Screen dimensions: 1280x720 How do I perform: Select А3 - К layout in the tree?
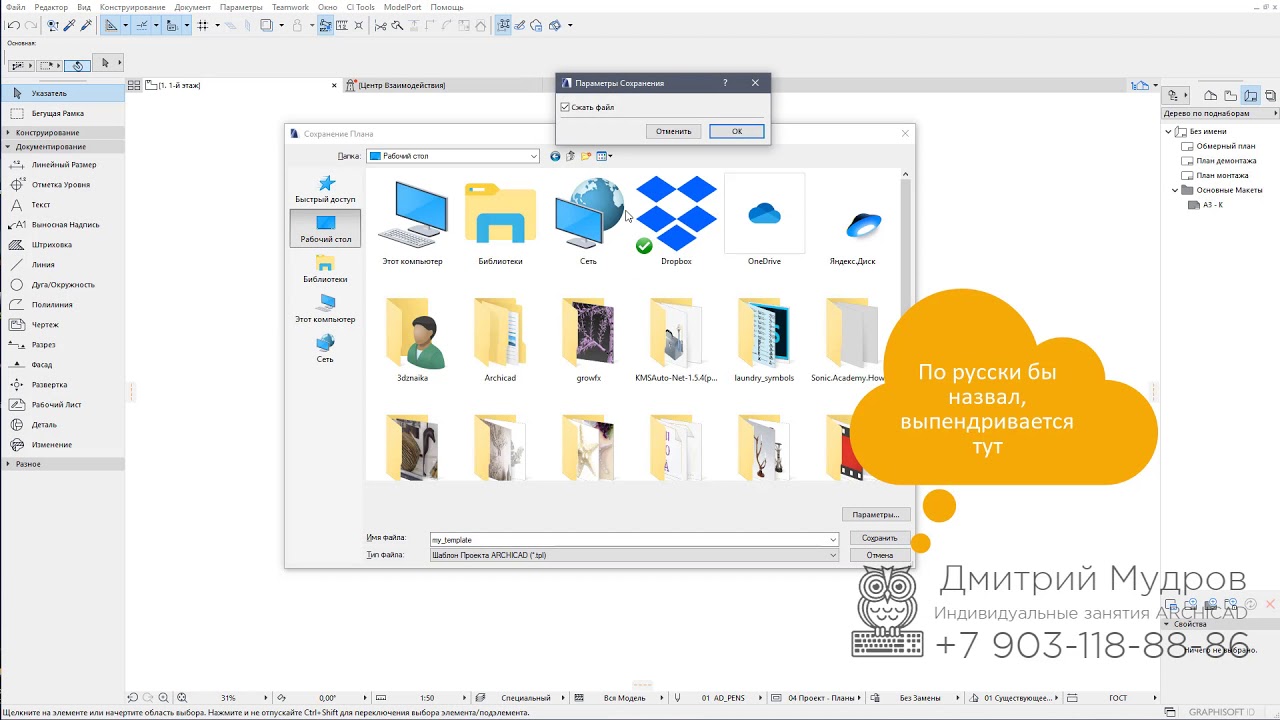[1213, 204]
